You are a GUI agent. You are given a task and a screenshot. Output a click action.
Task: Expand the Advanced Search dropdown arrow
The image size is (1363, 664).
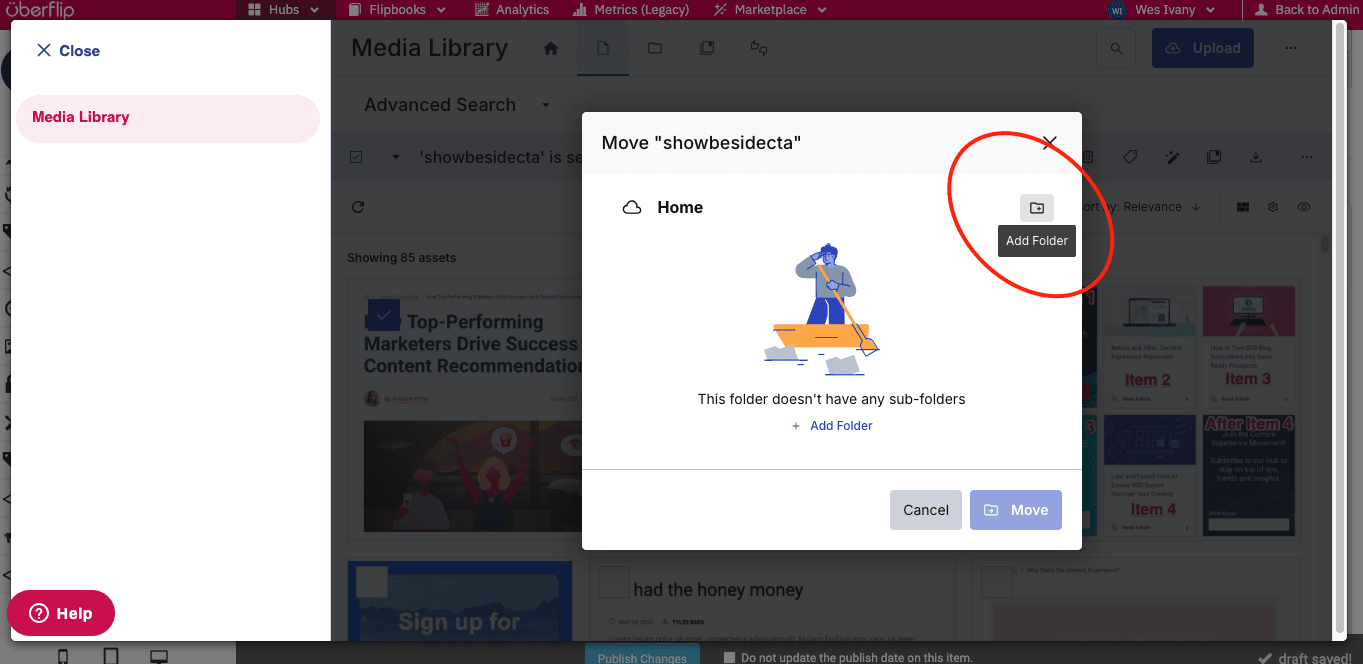[x=546, y=105]
